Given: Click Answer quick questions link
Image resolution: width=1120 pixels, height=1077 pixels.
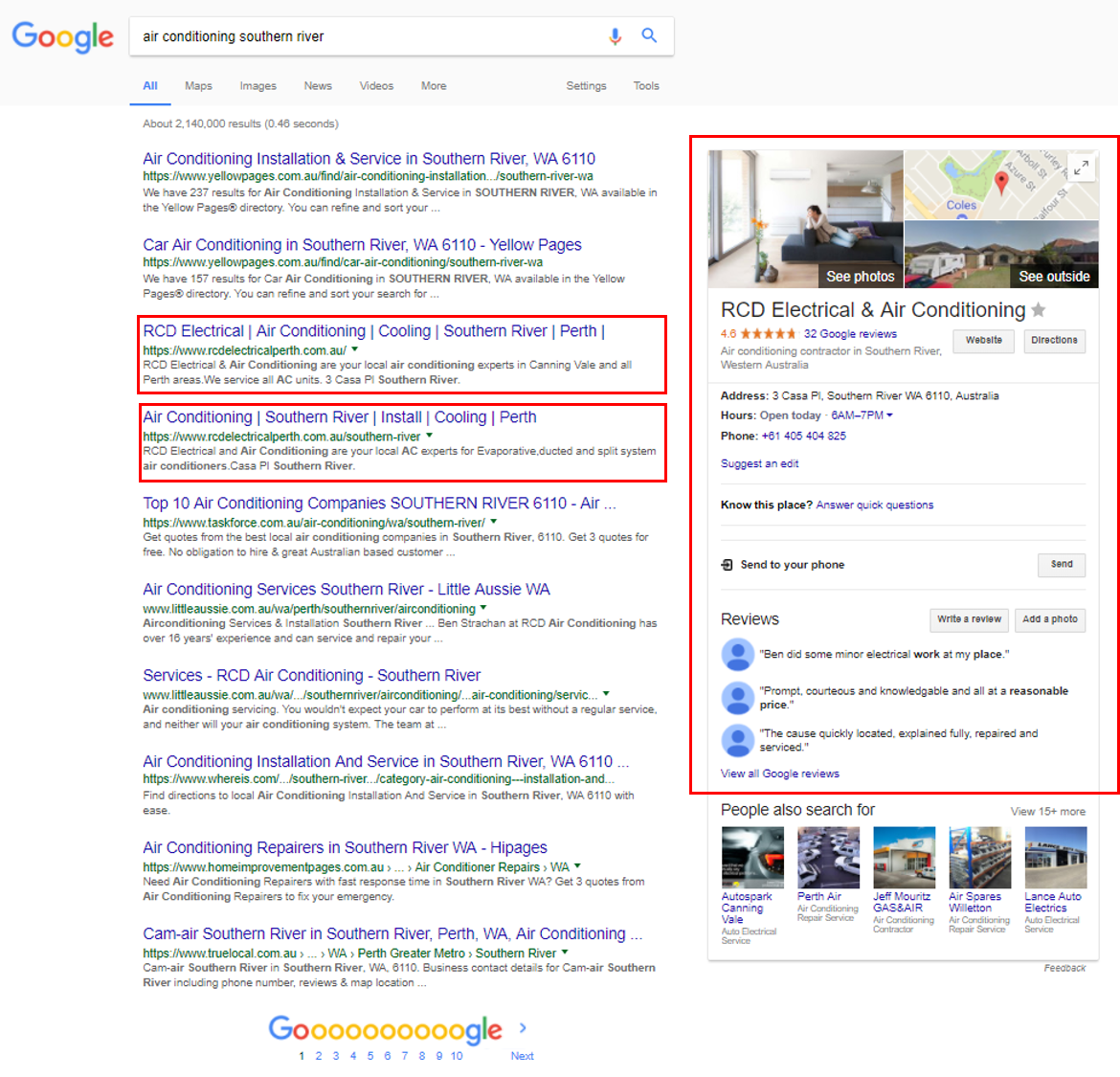Looking at the screenshot, I should tap(874, 505).
